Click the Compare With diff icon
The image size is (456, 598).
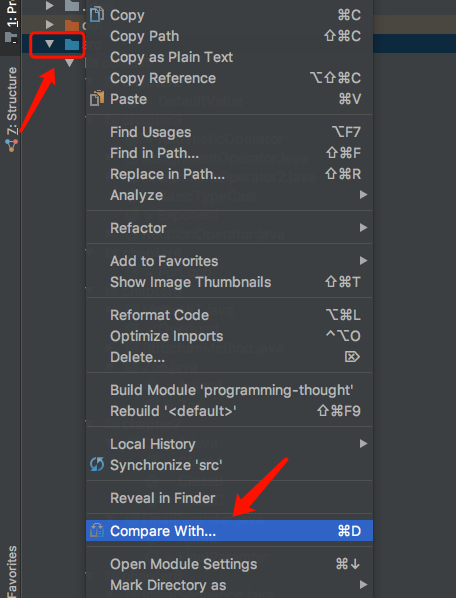tap(97, 530)
